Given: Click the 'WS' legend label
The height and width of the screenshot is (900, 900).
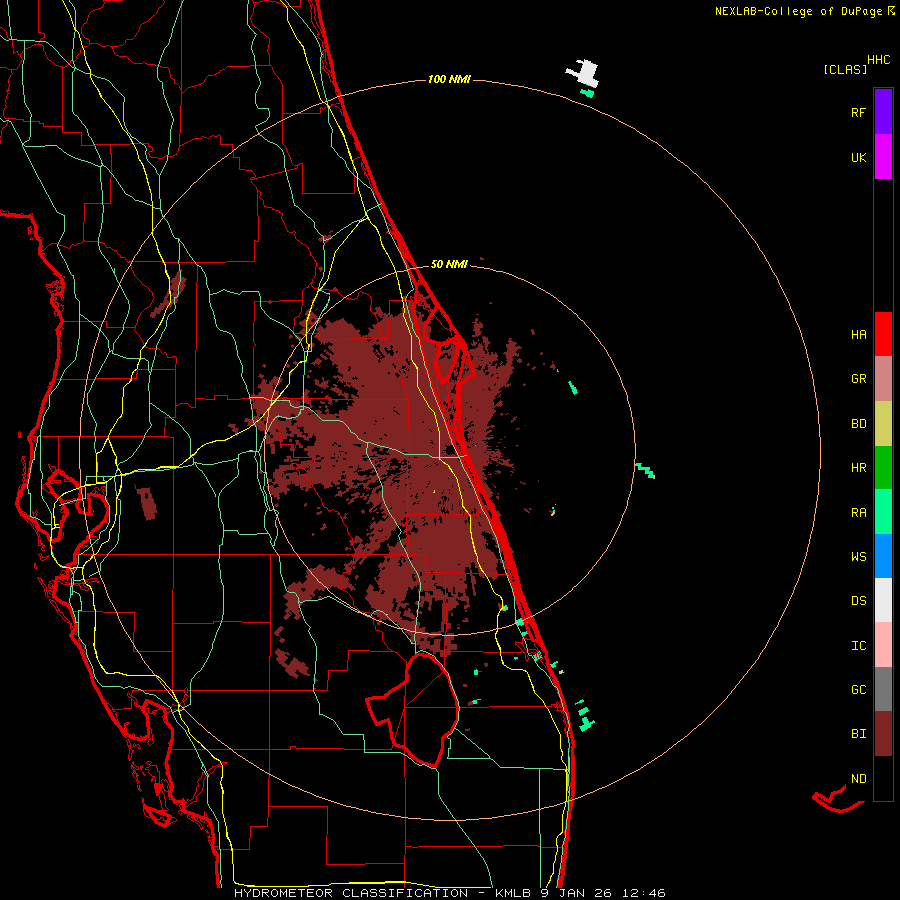Looking at the screenshot, I should pyautogui.click(x=859, y=556).
